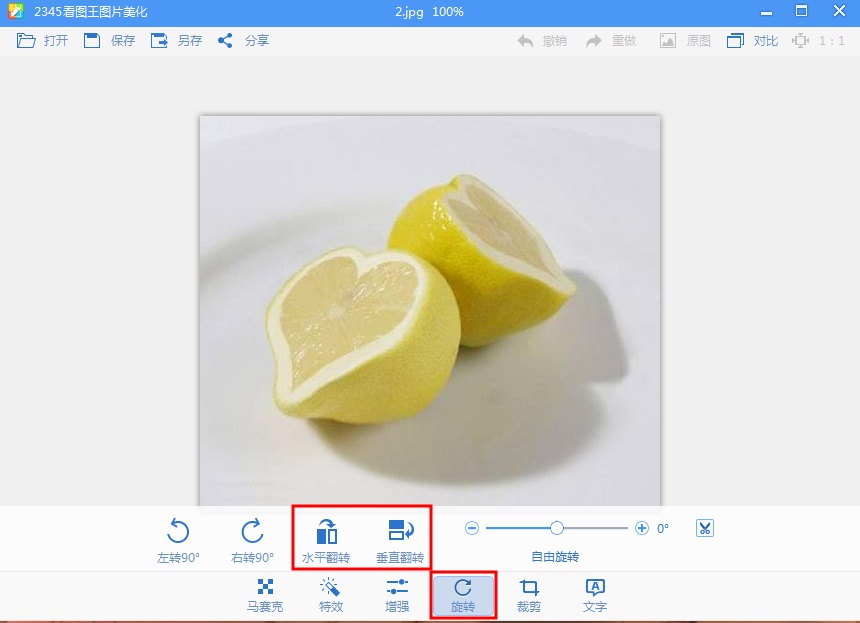Screen dimensions: 860x623
Task: Rotate image right 90 degrees
Action: 252,539
